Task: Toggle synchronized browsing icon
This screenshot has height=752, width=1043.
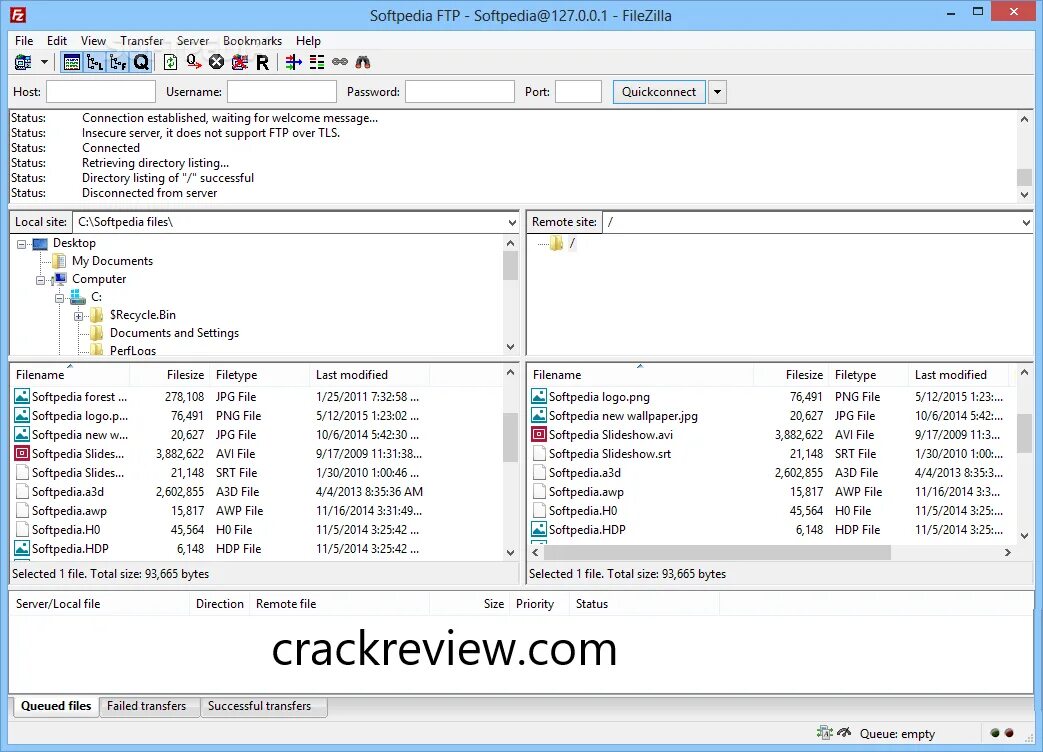Action: [340, 62]
